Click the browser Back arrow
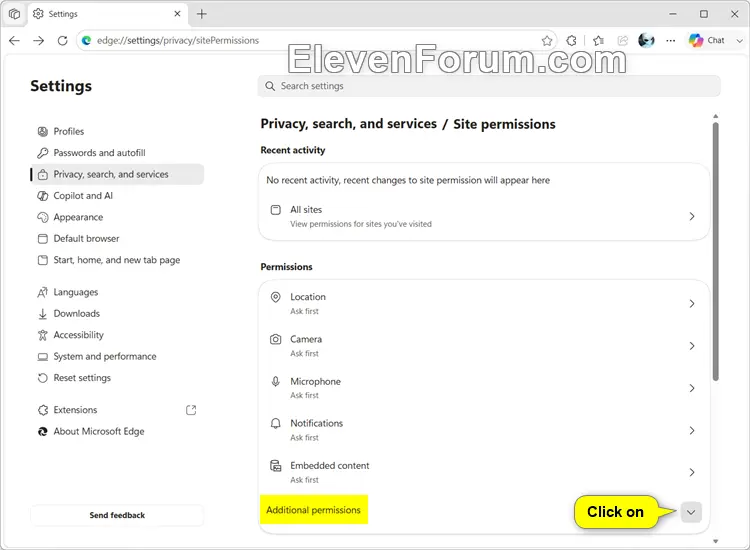The height and width of the screenshot is (550, 750). [14, 41]
